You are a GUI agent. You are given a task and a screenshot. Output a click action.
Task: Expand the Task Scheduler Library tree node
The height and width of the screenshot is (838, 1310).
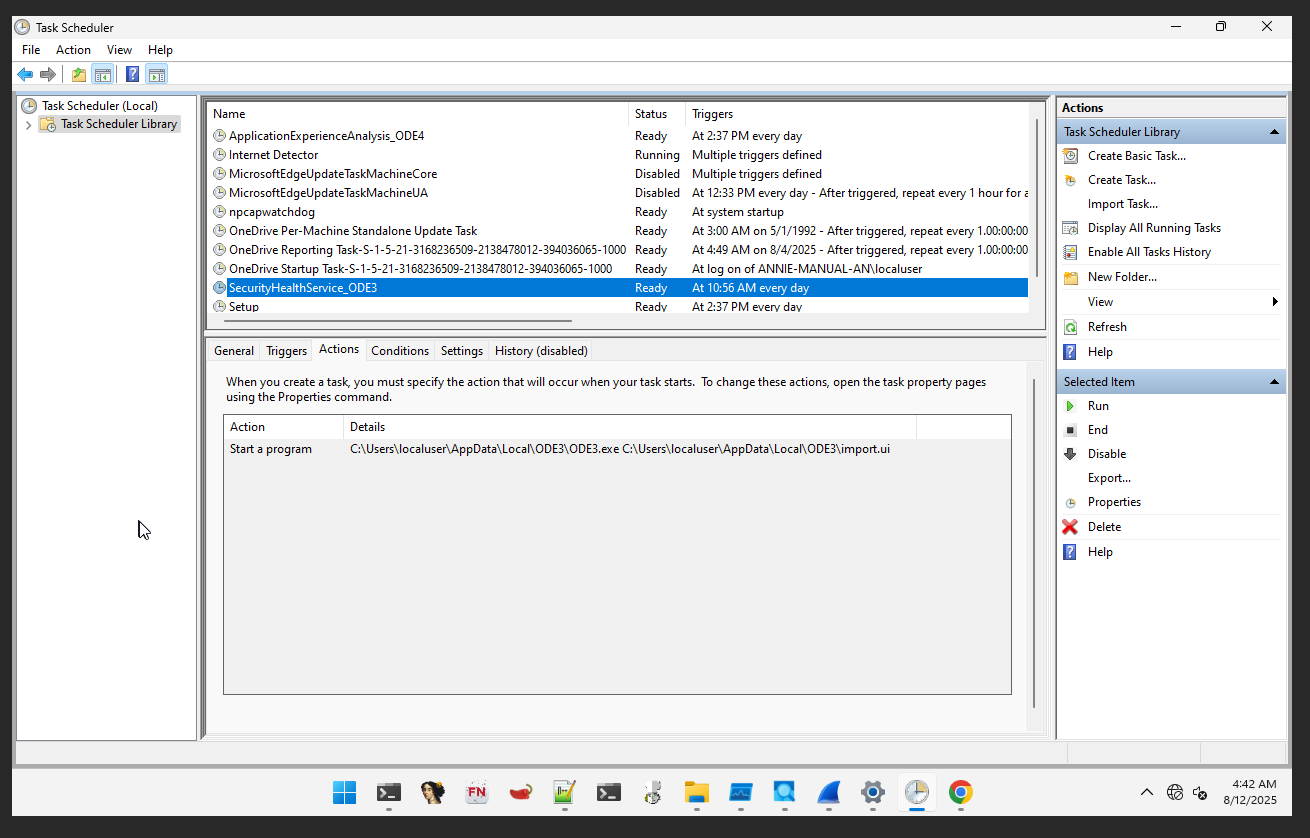[28, 125]
